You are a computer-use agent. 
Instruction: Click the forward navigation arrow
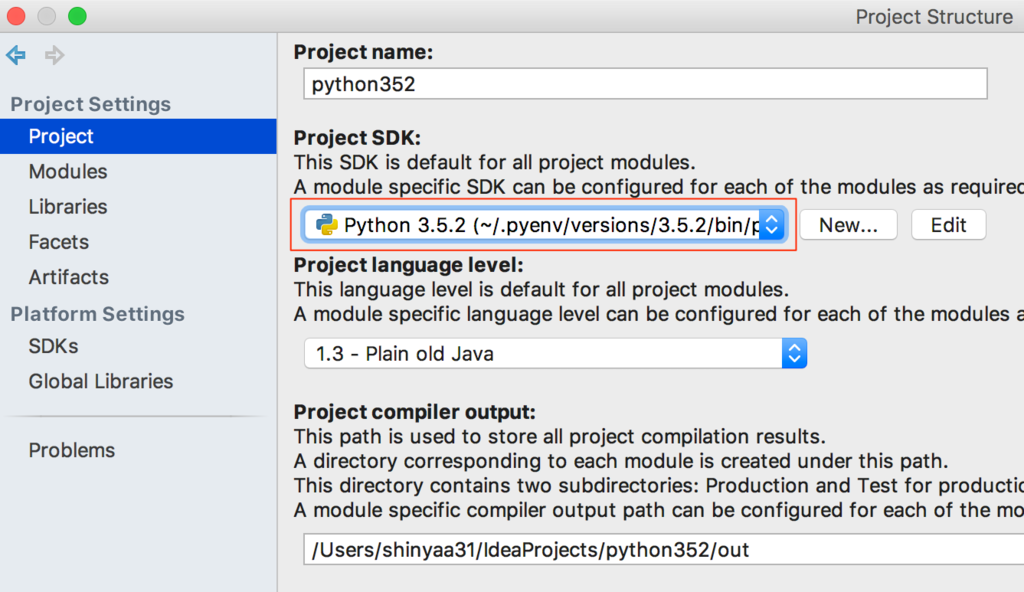(x=54, y=55)
